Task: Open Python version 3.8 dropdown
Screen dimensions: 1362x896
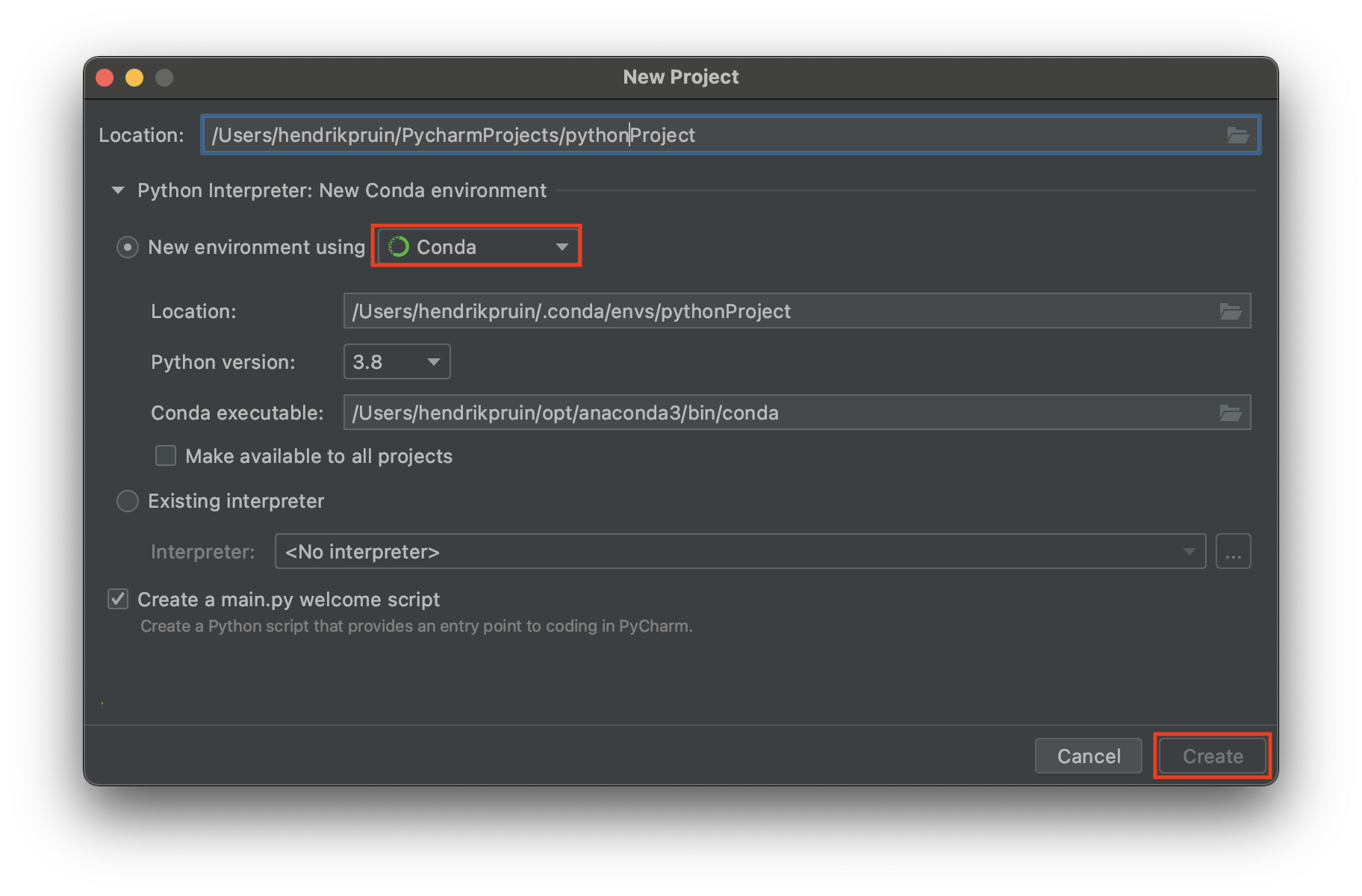Action: [397, 362]
